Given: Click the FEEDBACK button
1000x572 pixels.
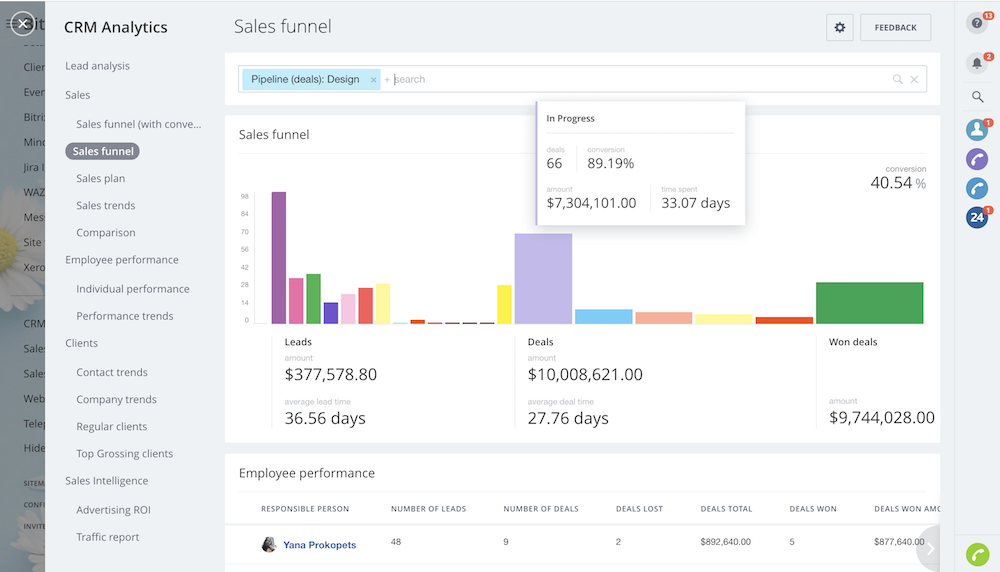Looking at the screenshot, I should point(895,28).
